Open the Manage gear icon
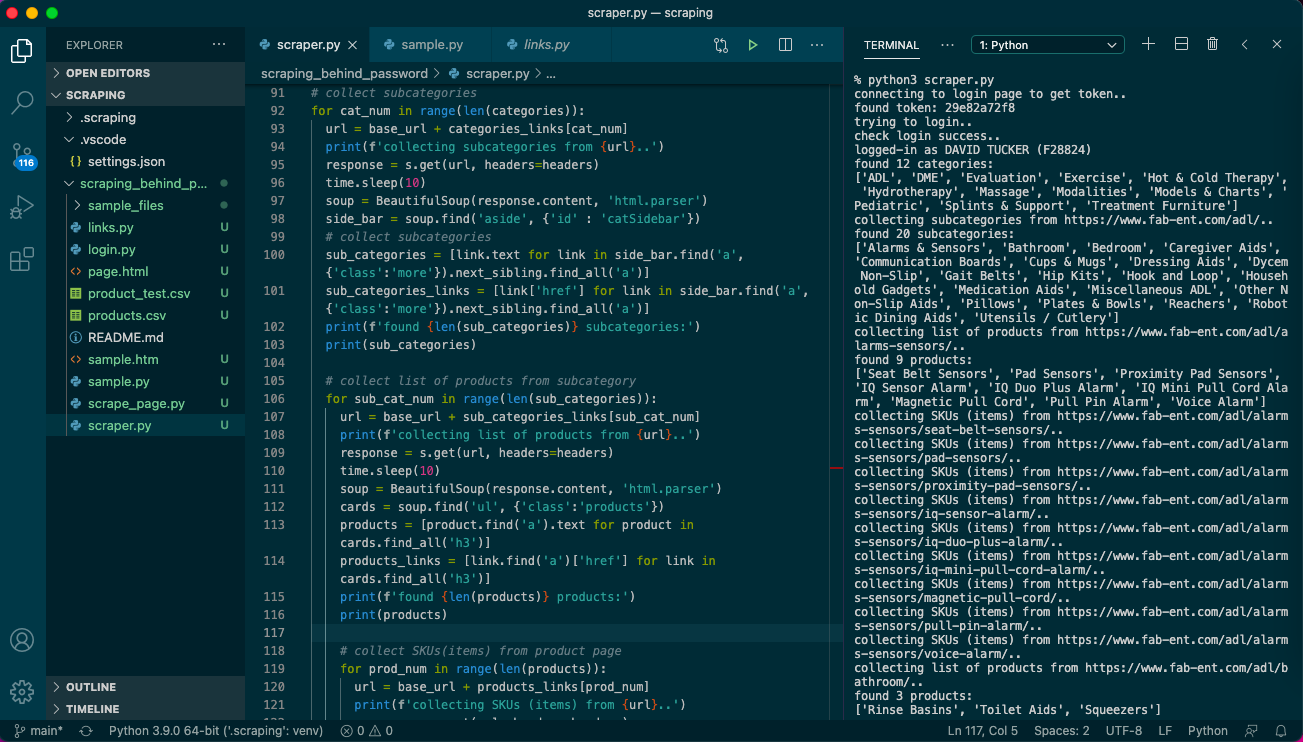Viewport: 1303px width, 742px height. 22,691
